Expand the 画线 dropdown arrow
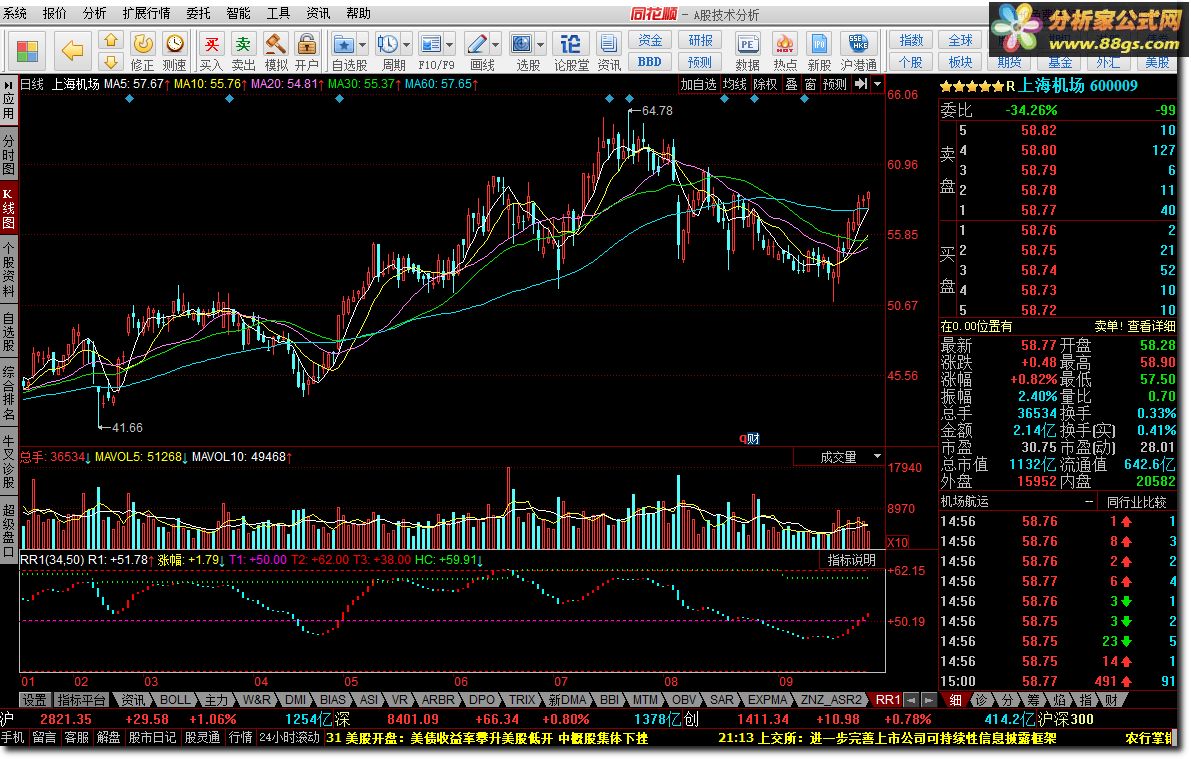Screen dimensions: 1191x759 (495, 44)
